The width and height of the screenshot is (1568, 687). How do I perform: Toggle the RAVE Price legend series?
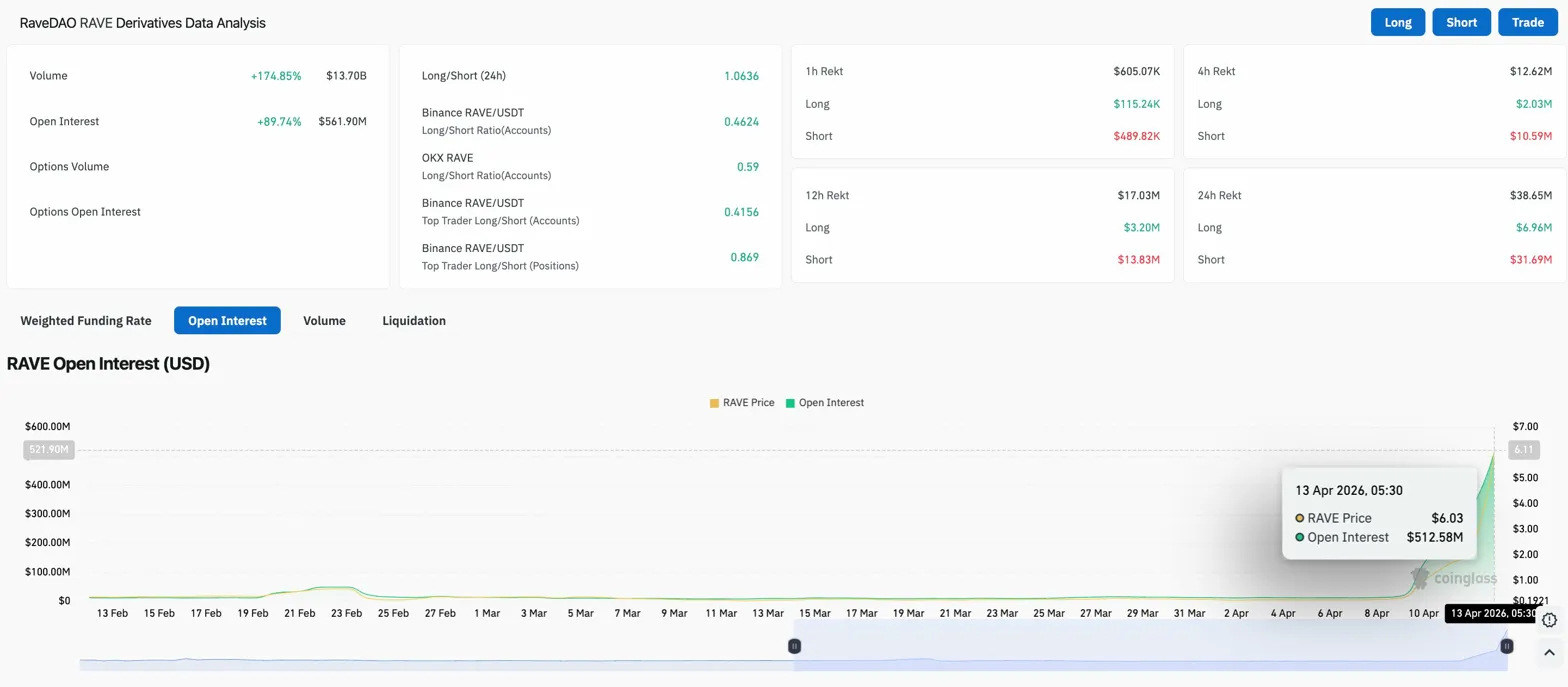tap(742, 402)
